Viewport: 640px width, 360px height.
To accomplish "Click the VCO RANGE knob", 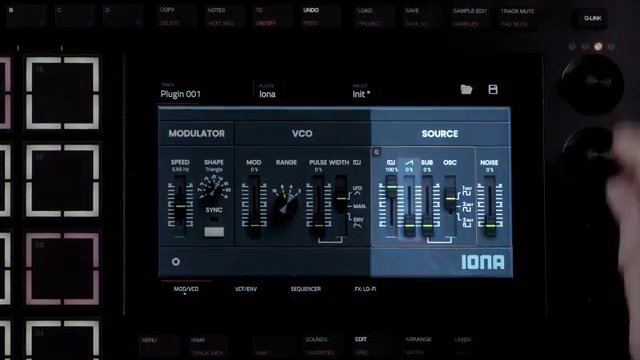I will (287, 205).
